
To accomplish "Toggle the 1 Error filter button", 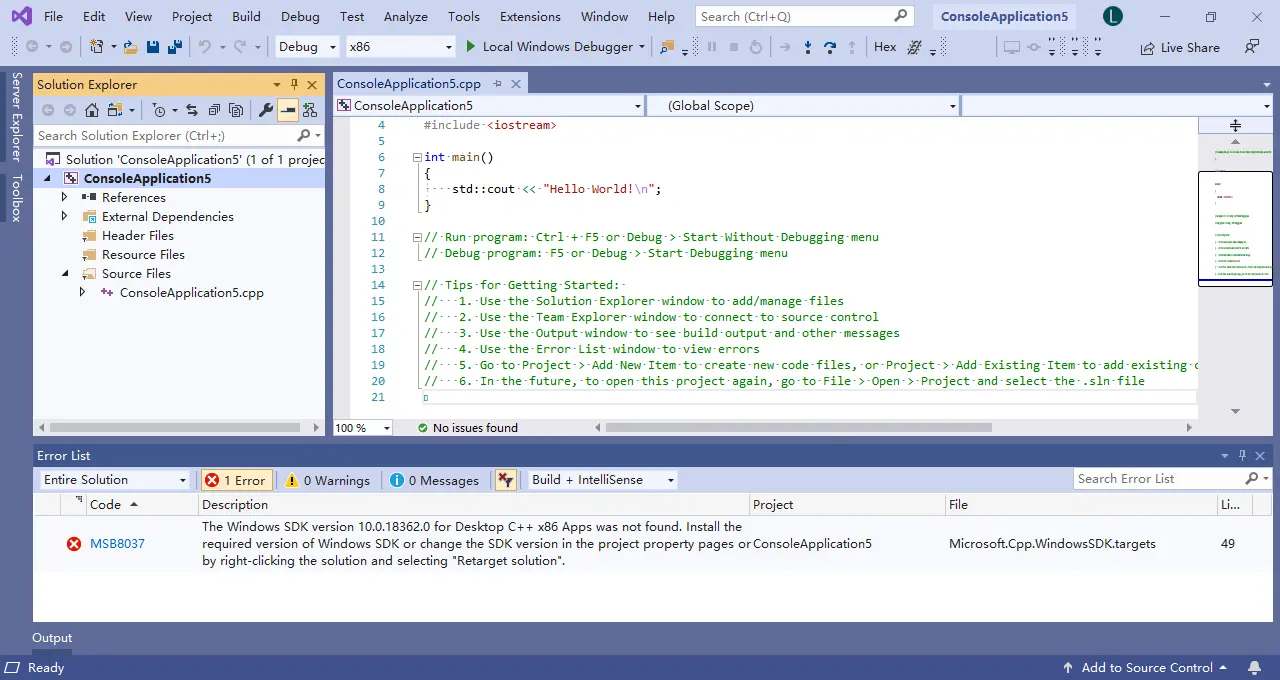I will coord(236,480).
